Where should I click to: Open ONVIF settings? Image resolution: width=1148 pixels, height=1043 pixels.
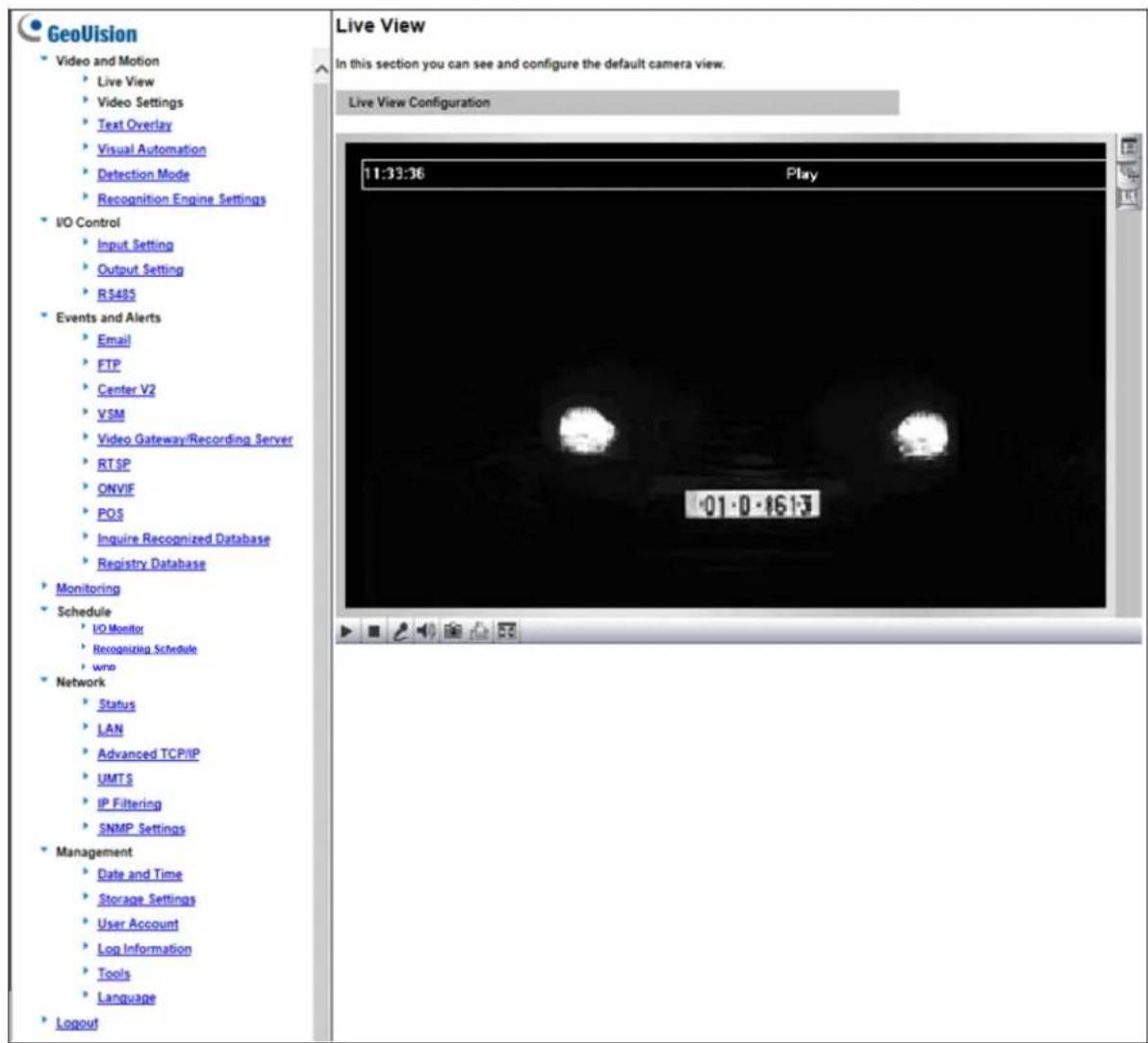[x=115, y=489]
